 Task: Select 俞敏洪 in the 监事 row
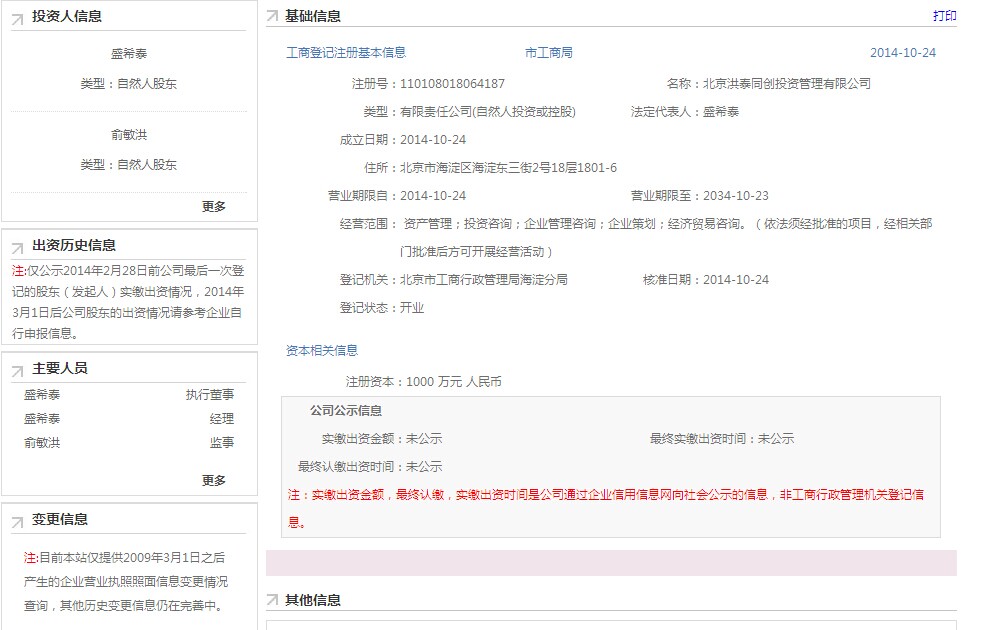pyautogui.click(x=42, y=443)
